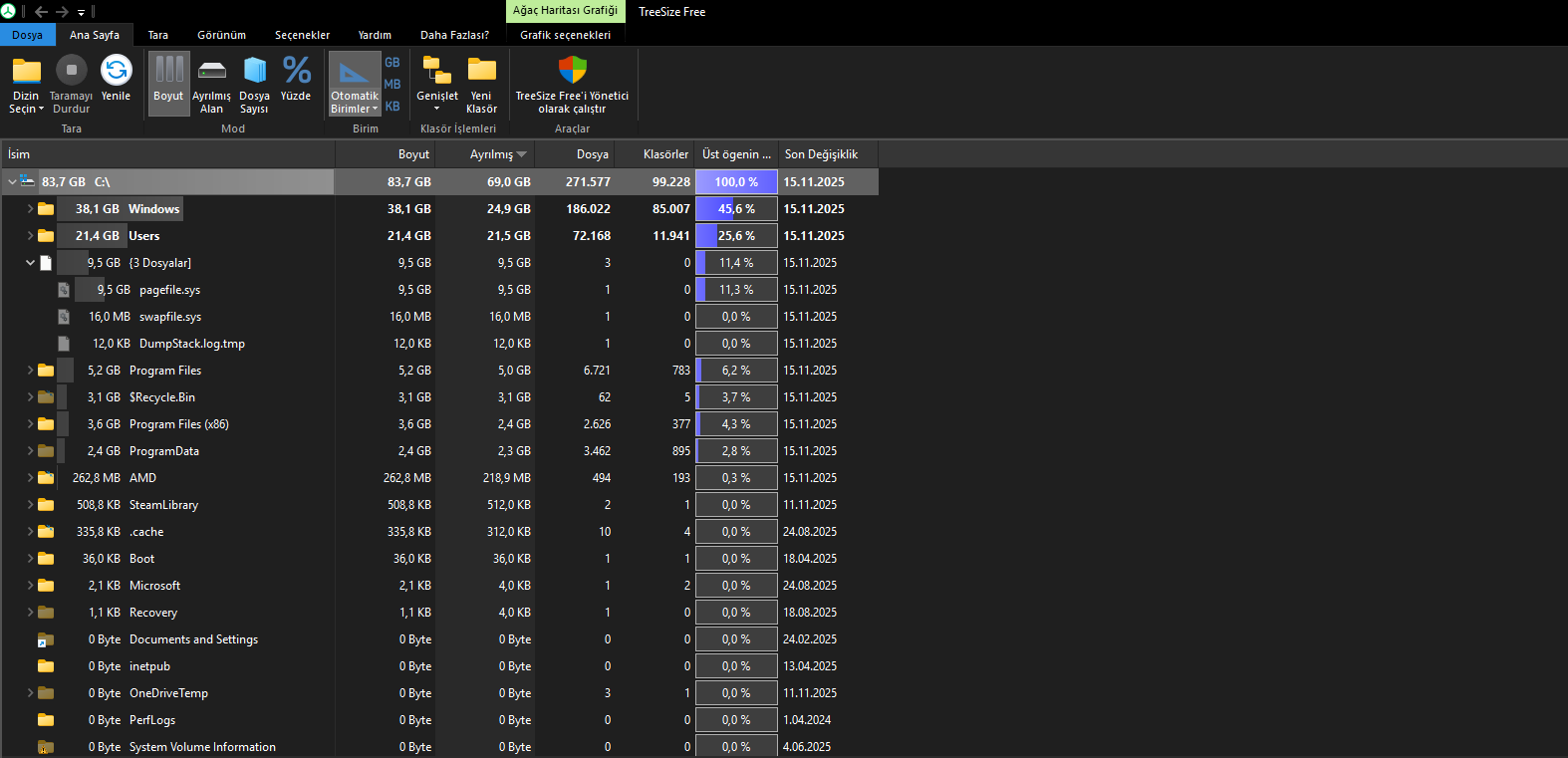Sort by the Dosya column header
Screen dimensions: 1568x758
click(575, 154)
